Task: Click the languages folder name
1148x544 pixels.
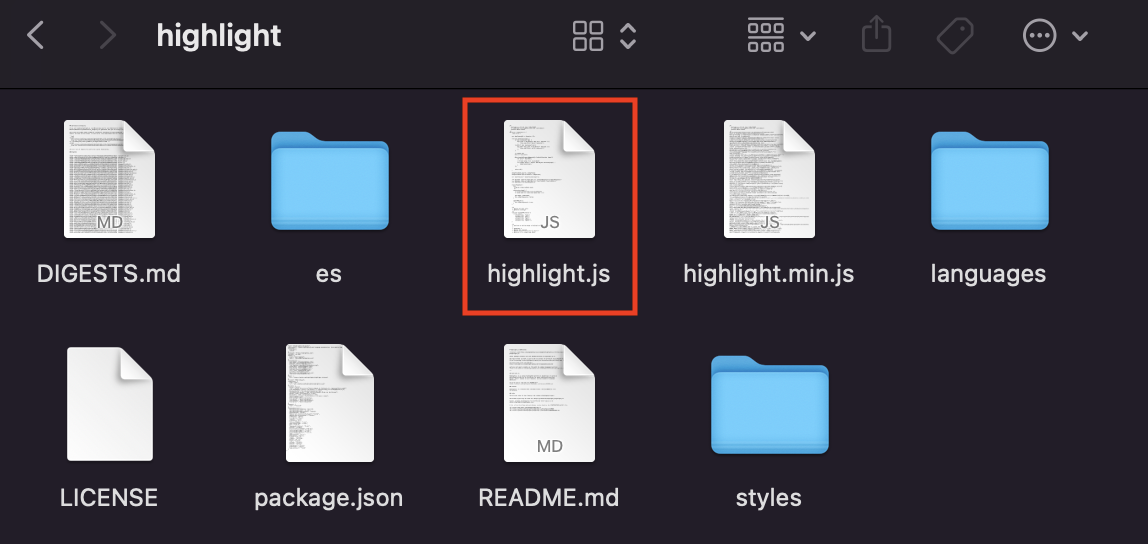Action: (988, 274)
